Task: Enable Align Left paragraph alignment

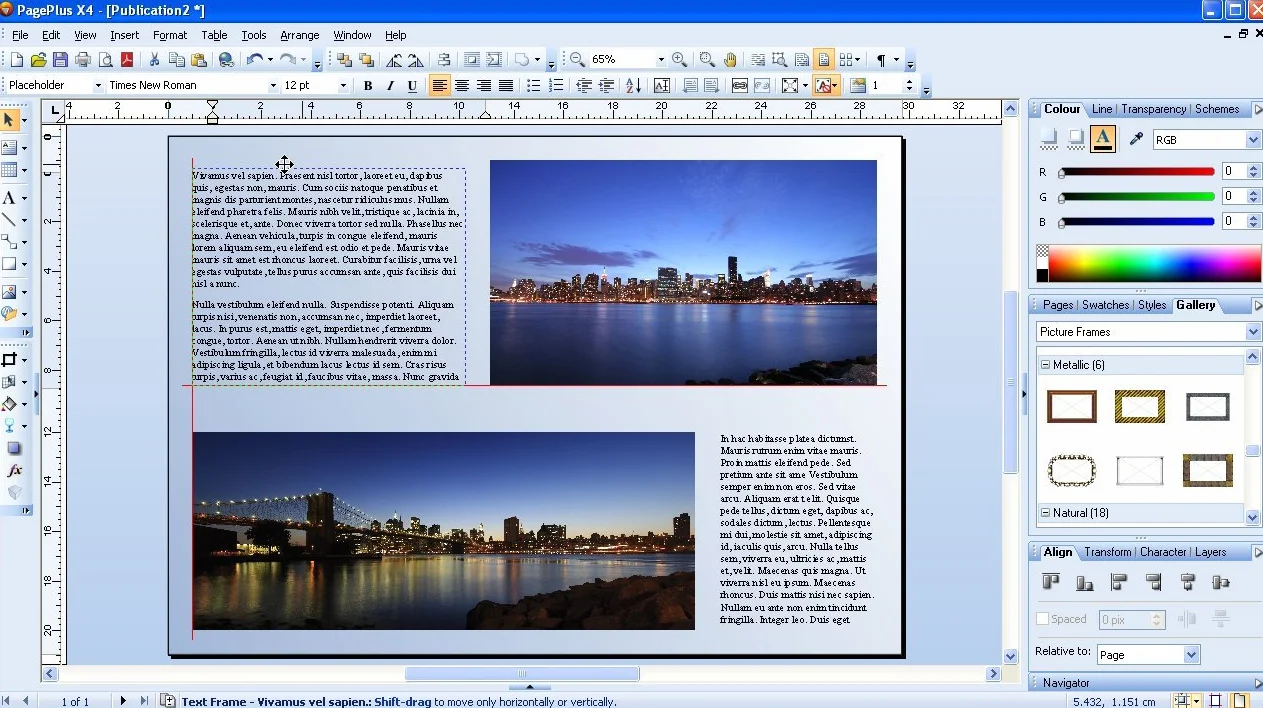Action: [439, 86]
